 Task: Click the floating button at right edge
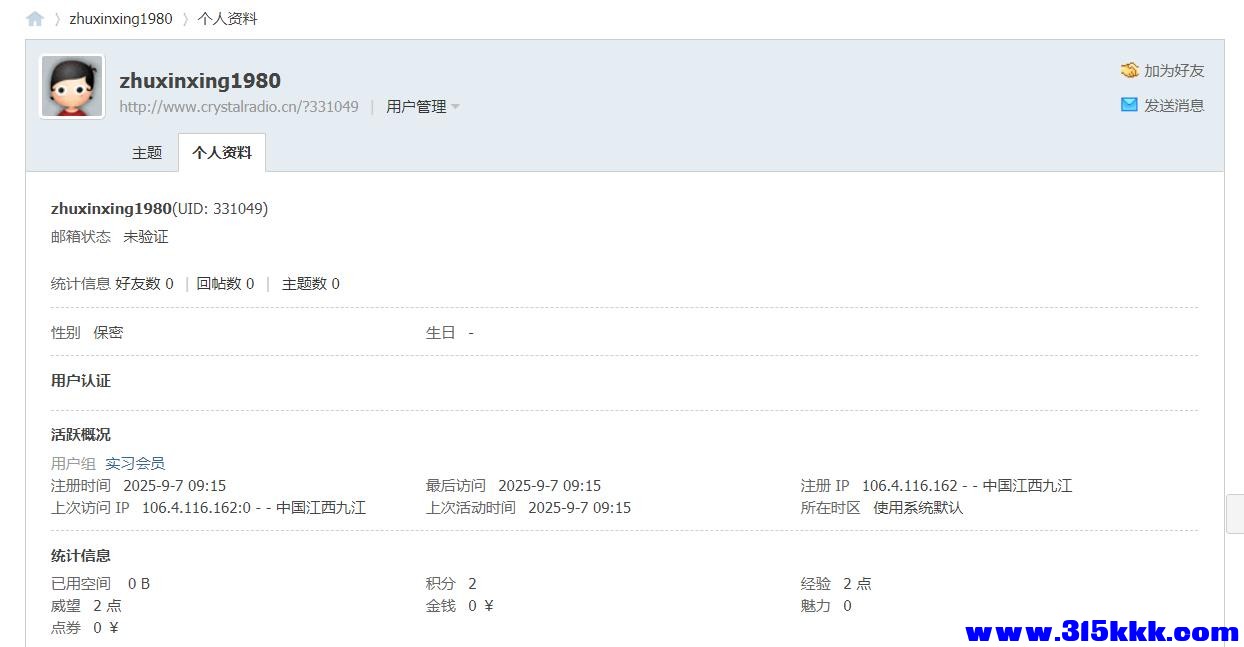pos(1235,514)
